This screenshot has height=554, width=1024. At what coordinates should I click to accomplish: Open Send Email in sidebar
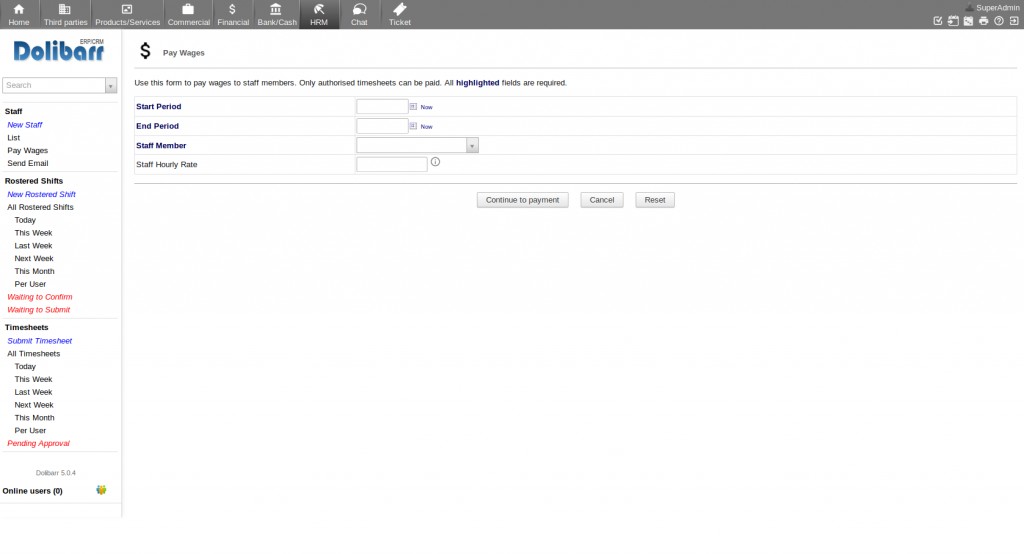point(27,163)
